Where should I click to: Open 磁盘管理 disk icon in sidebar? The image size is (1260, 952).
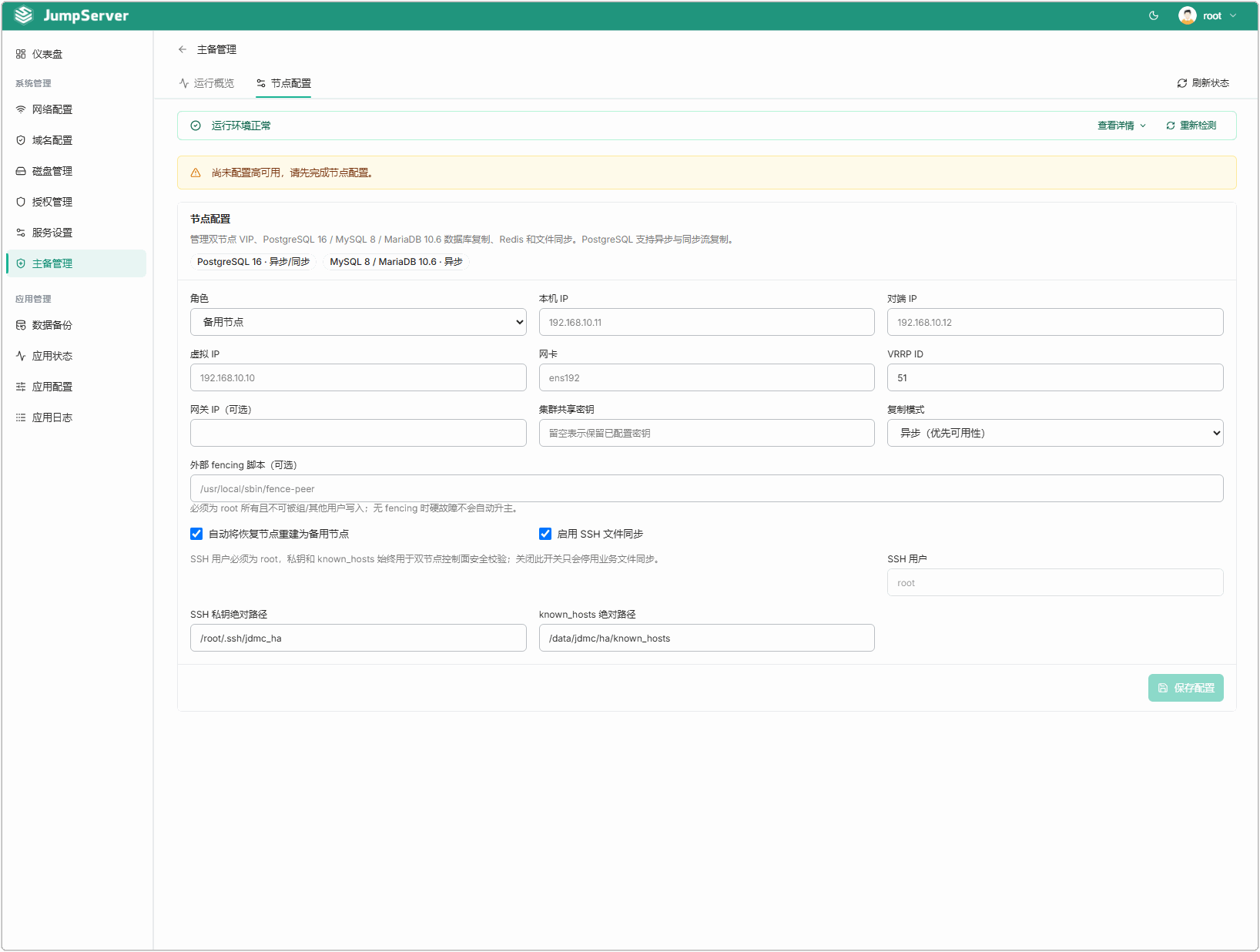(x=21, y=171)
